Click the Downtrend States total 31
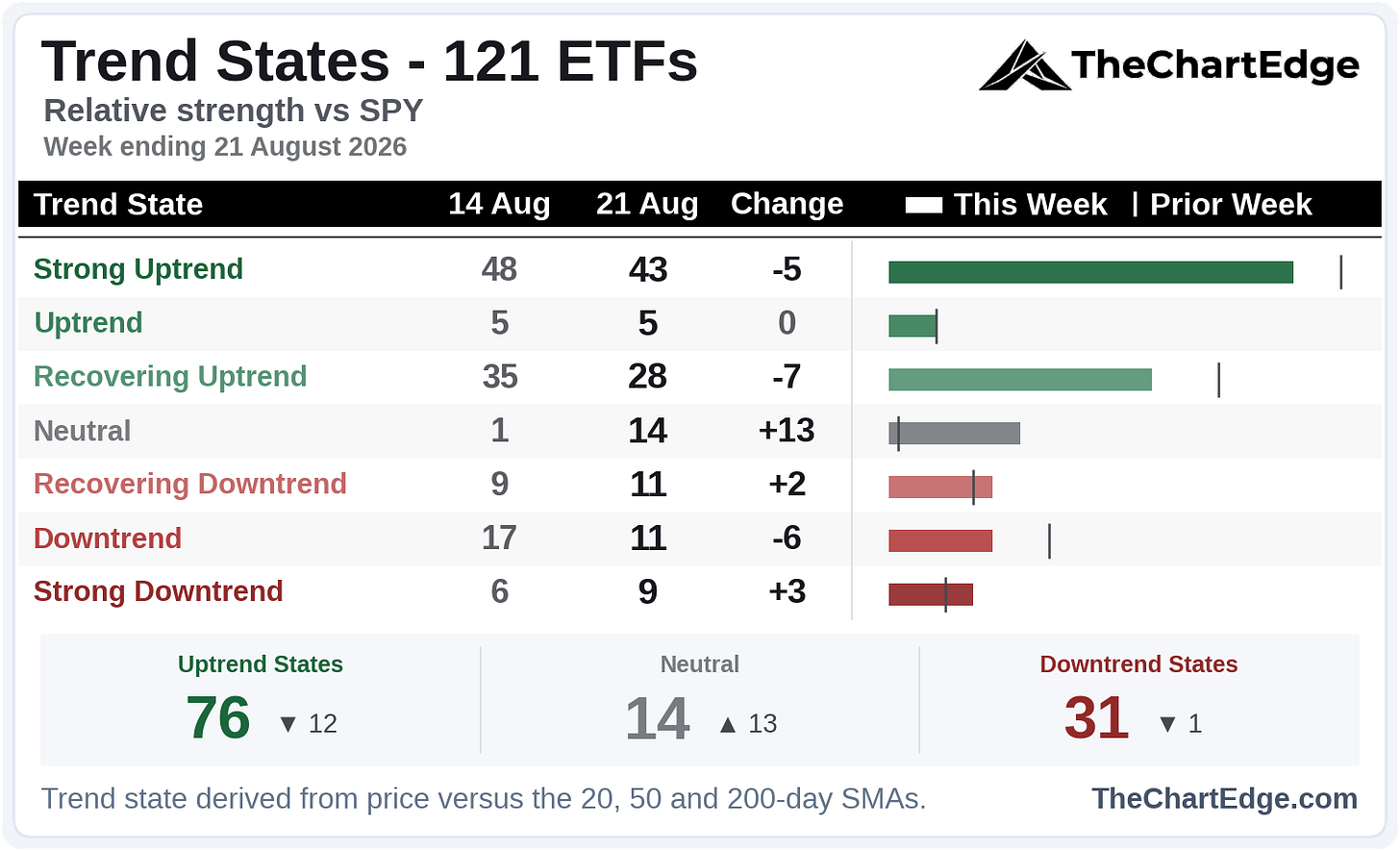Screen dimensions: 1400x851 (1096, 718)
